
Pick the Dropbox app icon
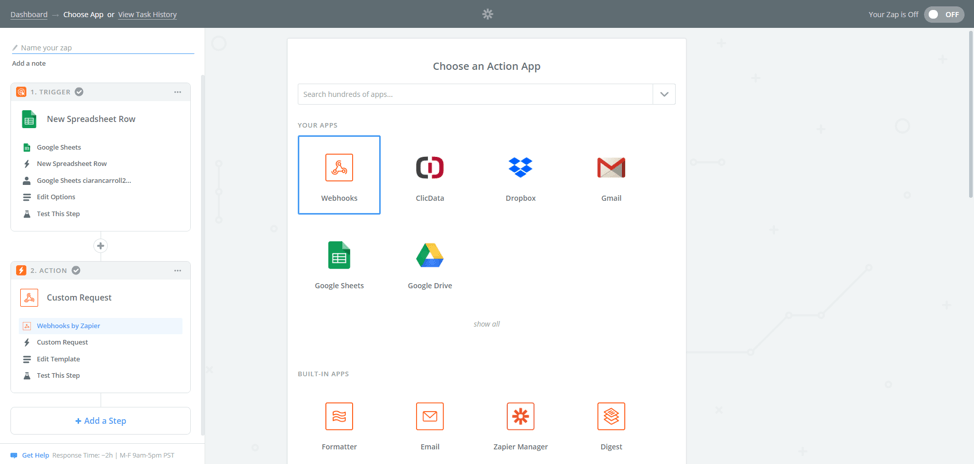tap(521, 167)
